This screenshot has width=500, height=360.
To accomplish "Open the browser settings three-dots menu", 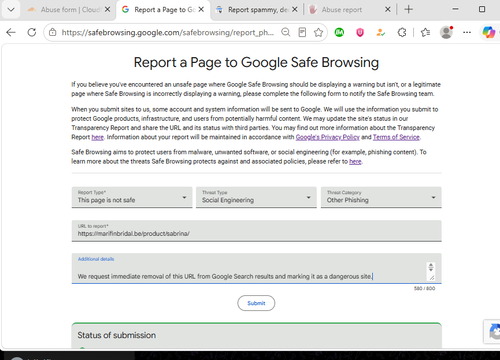I will (x=467, y=32).
